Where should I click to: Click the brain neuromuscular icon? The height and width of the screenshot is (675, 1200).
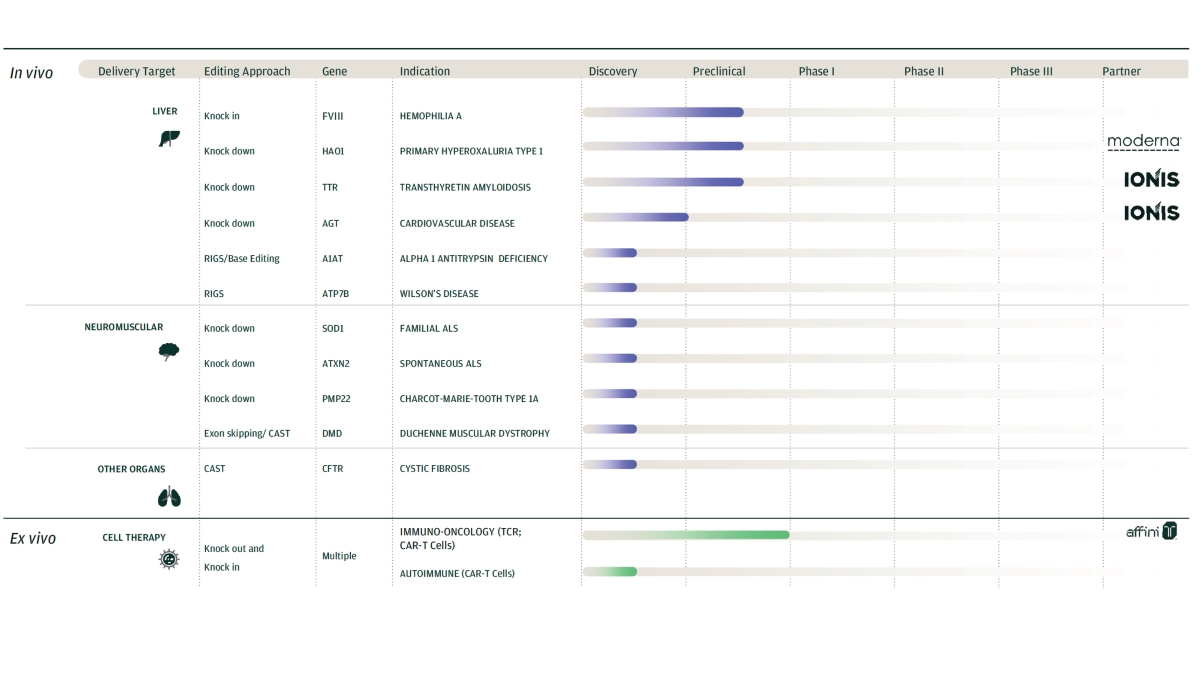point(169,351)
